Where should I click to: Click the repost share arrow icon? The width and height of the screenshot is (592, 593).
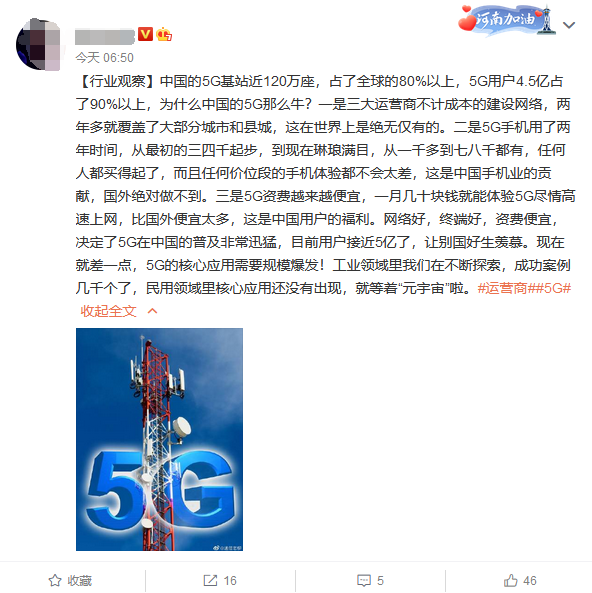[210, 580]
